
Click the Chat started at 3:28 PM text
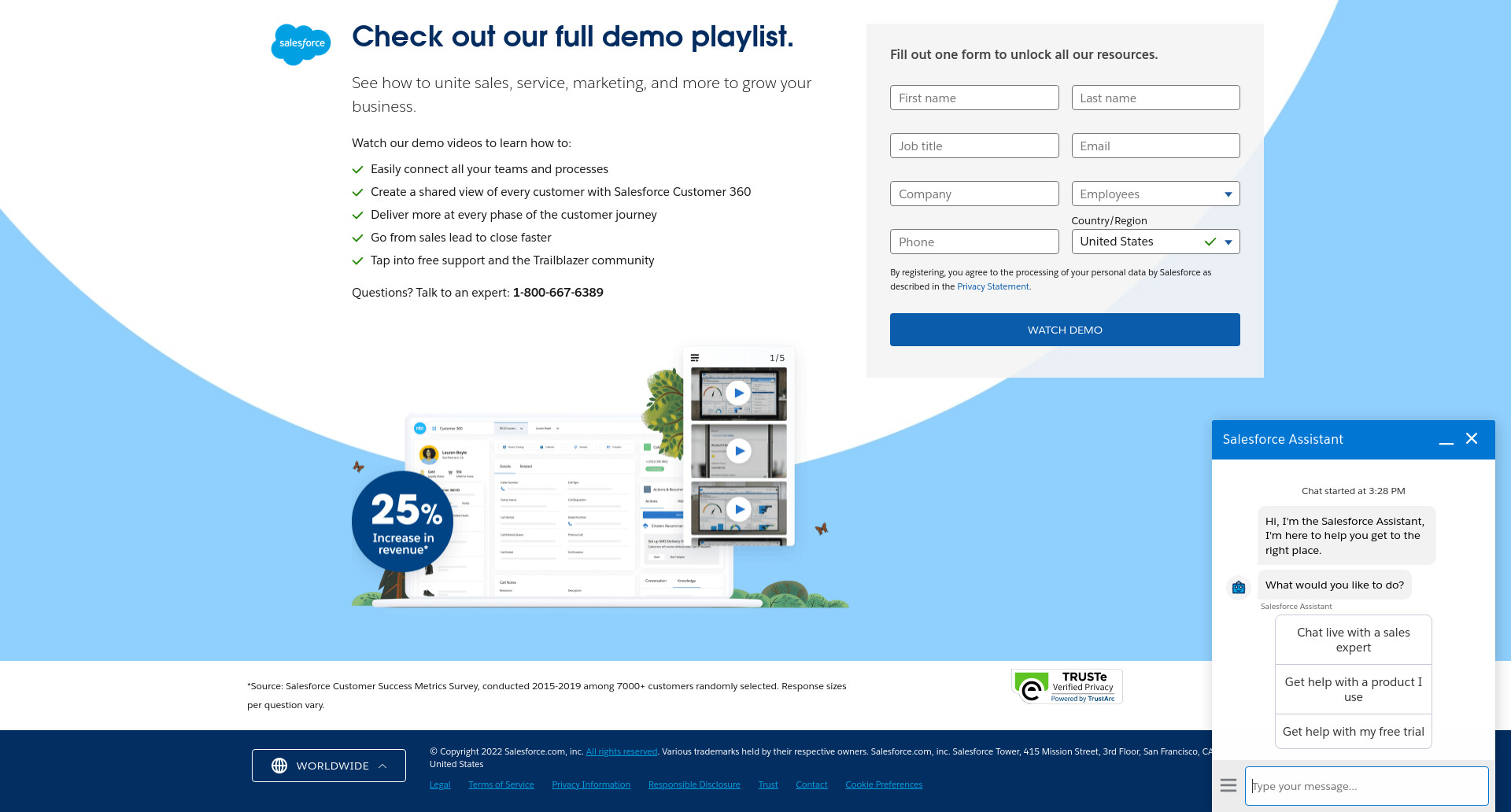(1353, 491)
